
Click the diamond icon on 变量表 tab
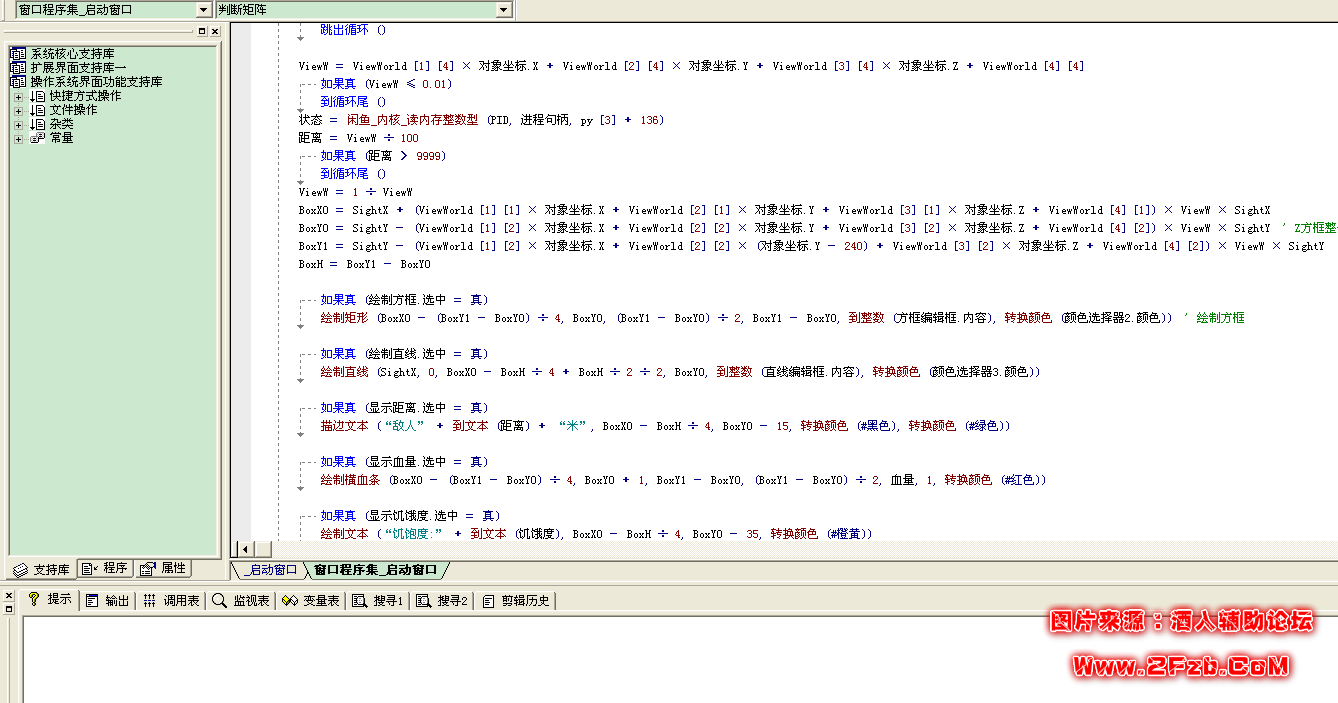click(291, 598)
